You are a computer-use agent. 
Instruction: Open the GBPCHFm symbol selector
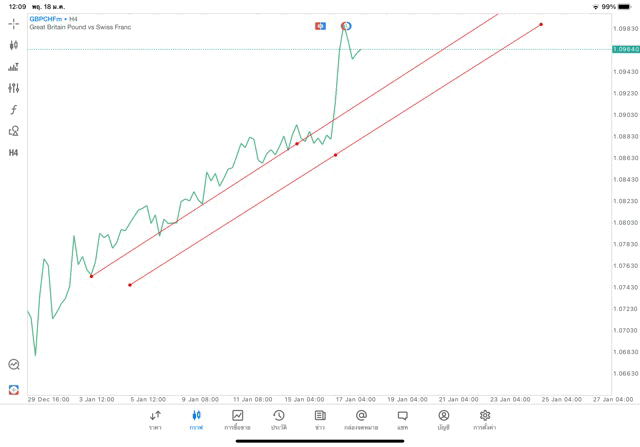[x=46, y=18]
